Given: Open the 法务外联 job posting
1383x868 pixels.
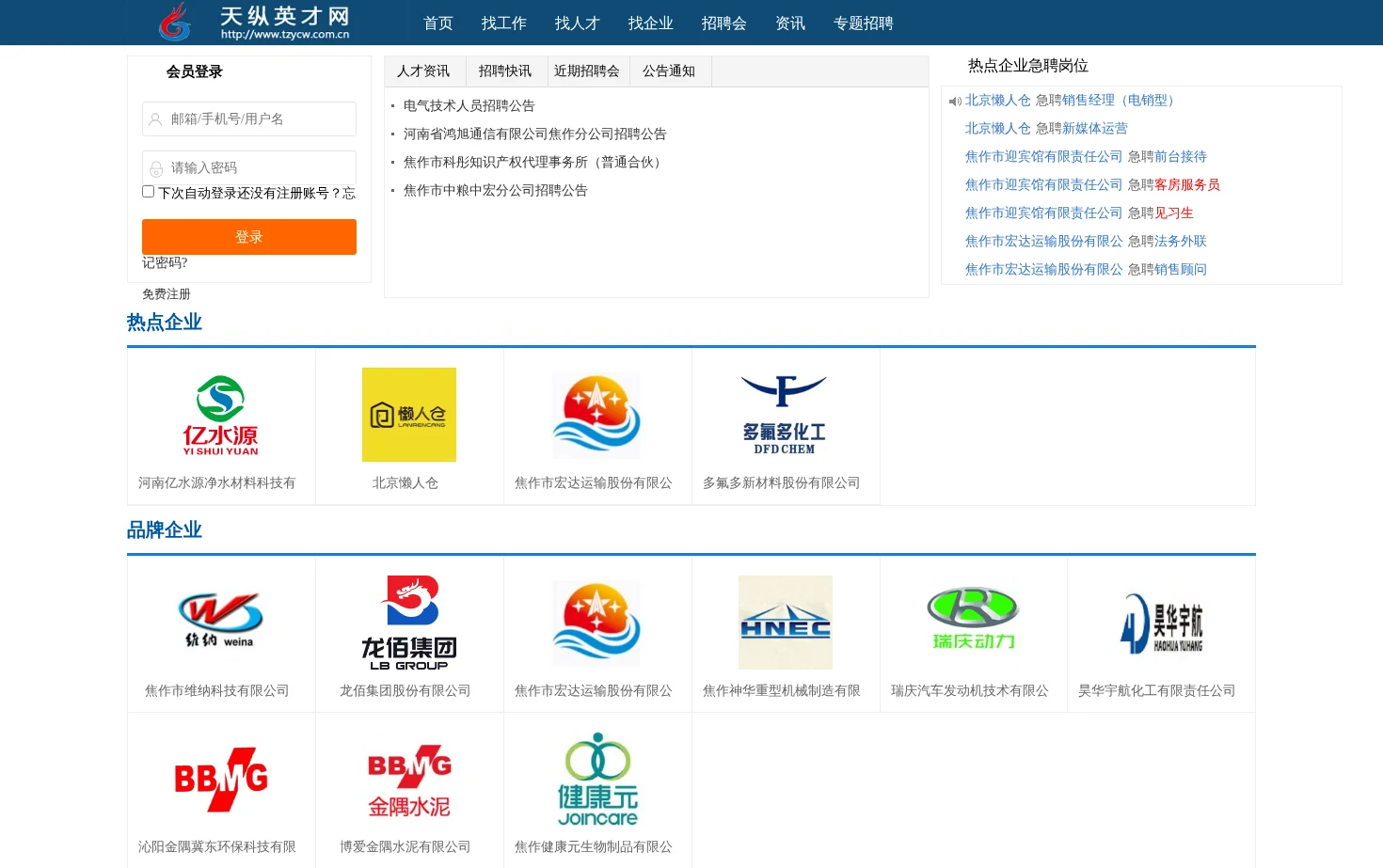Looking at the screenshot, I should point(1181,242).
